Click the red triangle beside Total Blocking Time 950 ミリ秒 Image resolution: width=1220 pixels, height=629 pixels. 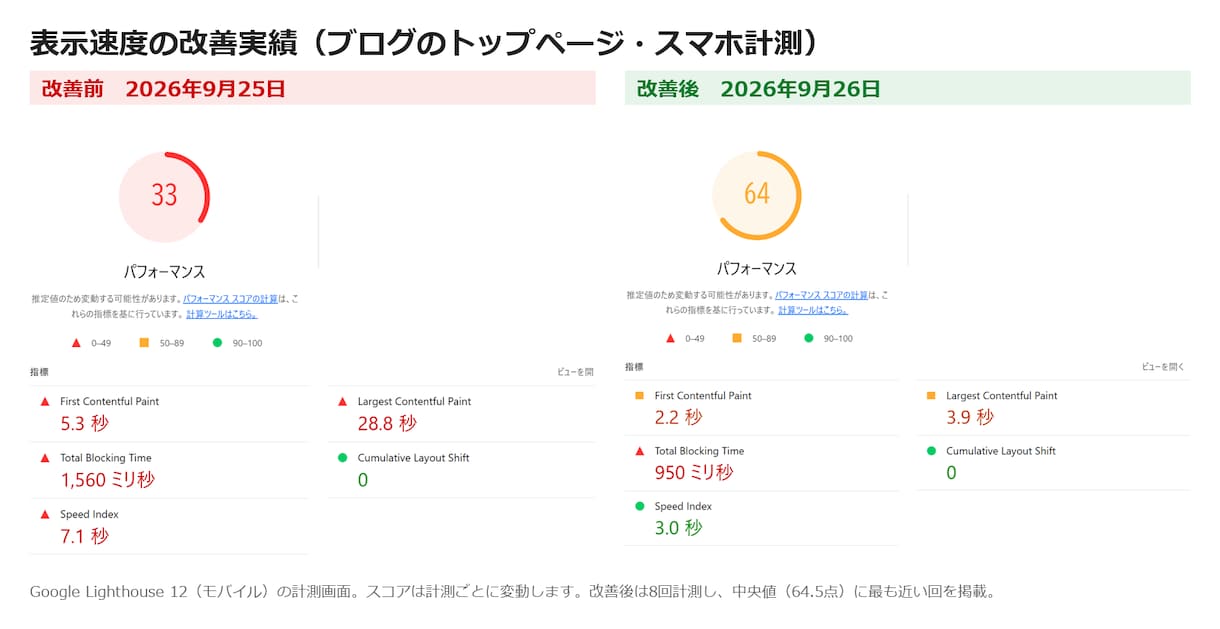tap(640, 451)
